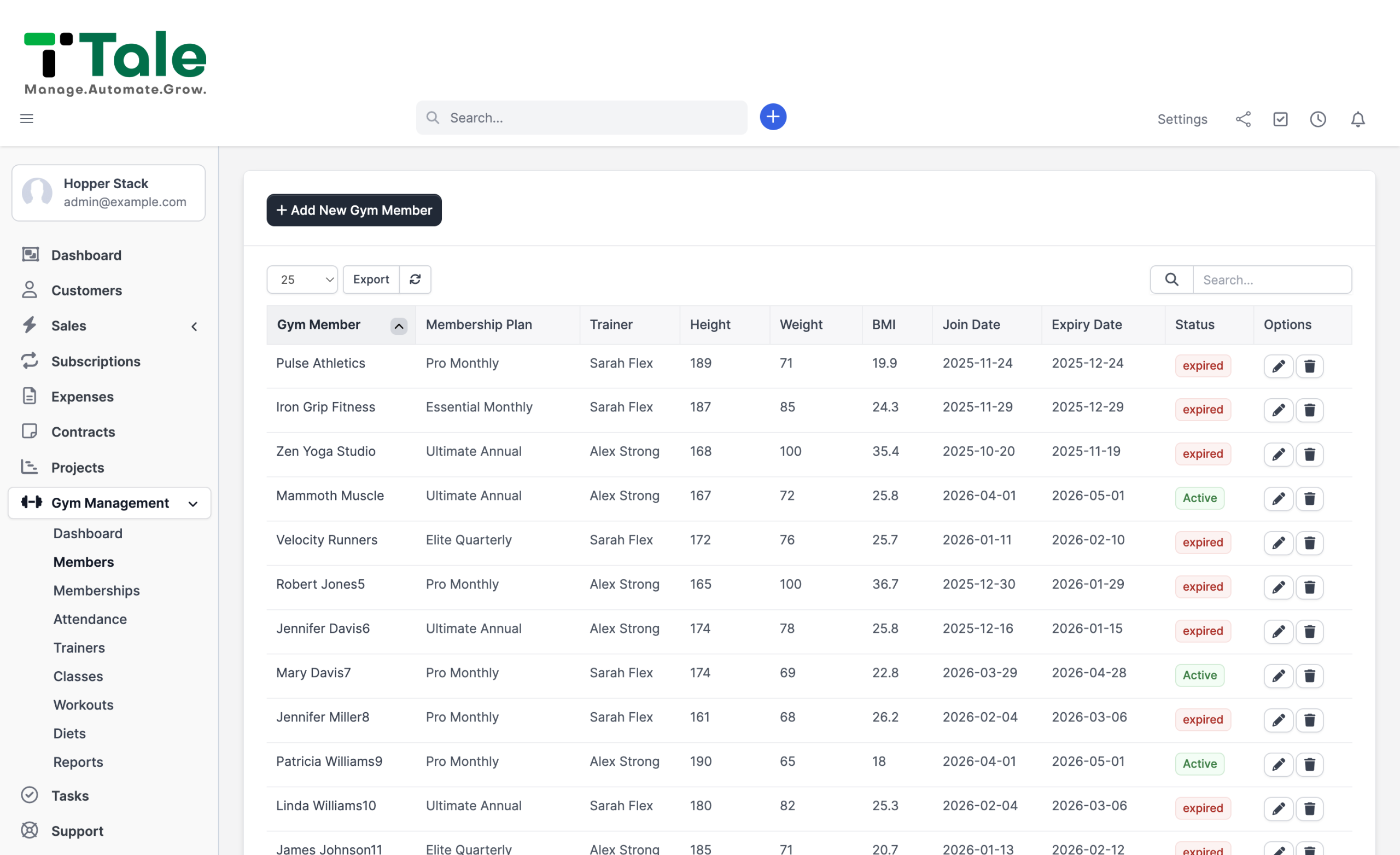This screenshot has width=1400, height=855.
Task: Click pencil icon for Mary Davis7
Action: pyautogui.click(x=1279, y=676)
